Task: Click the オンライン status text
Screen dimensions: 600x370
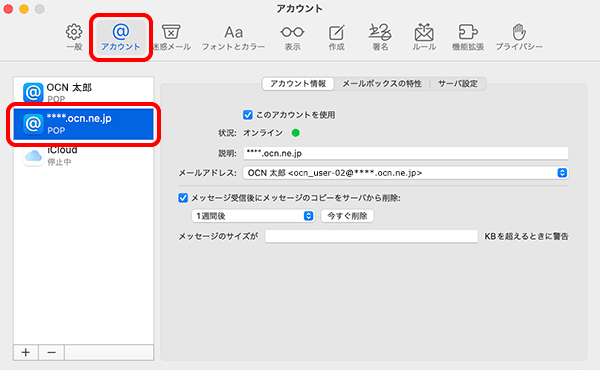Action: coord(263,133)
